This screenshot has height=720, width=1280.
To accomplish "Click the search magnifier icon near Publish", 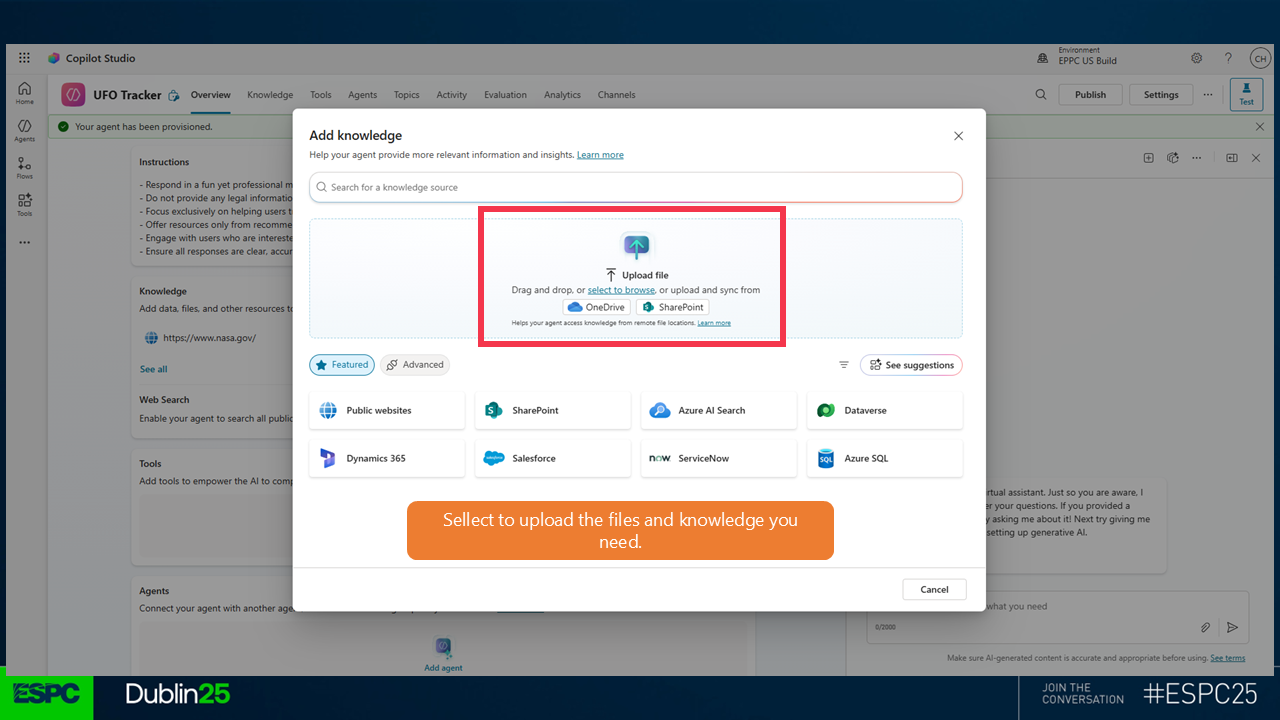I will tap(1041, 95).
